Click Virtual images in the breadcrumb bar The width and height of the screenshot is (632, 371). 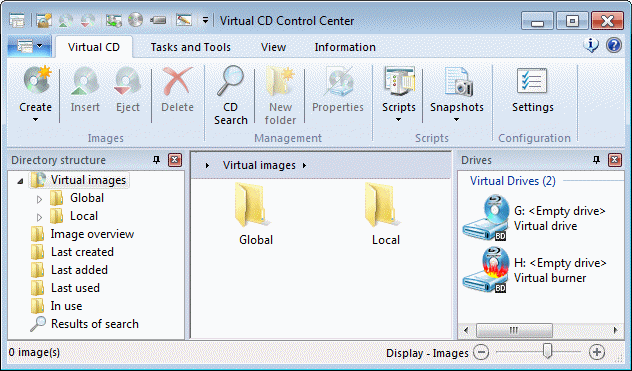click(x=259, y=165)
